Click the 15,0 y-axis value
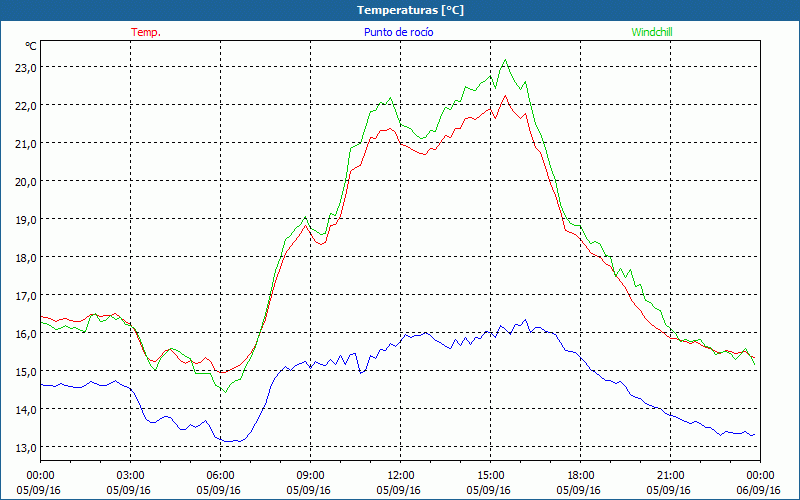Screen dimensions: 800x500 pyautogui.click(x=26, y=371)
